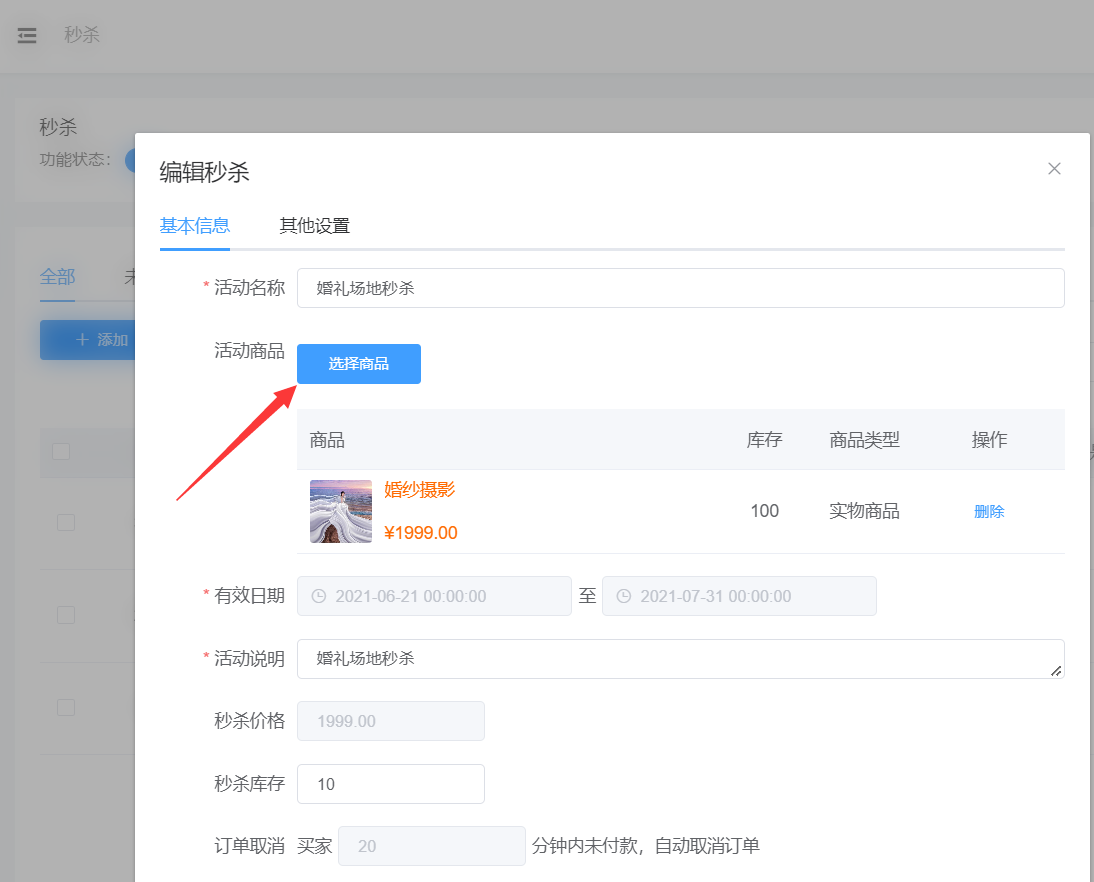Click the 添加 button behind the dialog

(87, 340)
